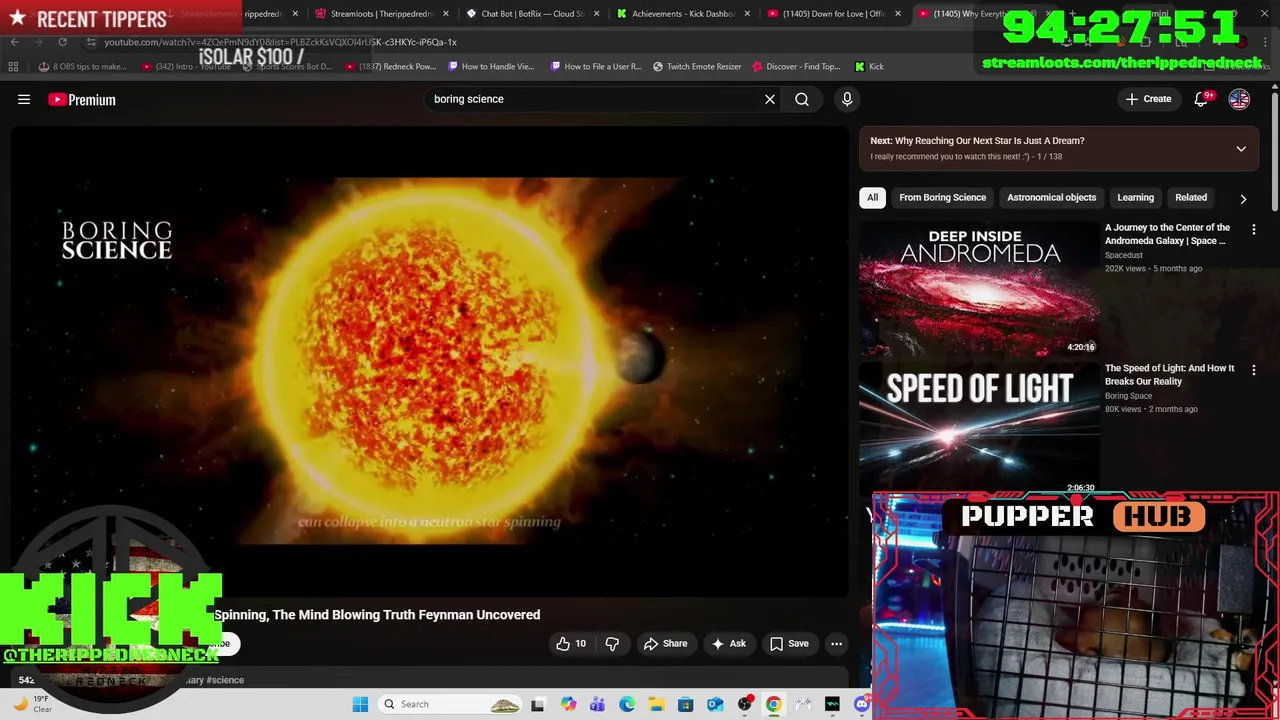1280x720 pixels.
Task: Click the magnifier search button
Action: pos(802,99)
